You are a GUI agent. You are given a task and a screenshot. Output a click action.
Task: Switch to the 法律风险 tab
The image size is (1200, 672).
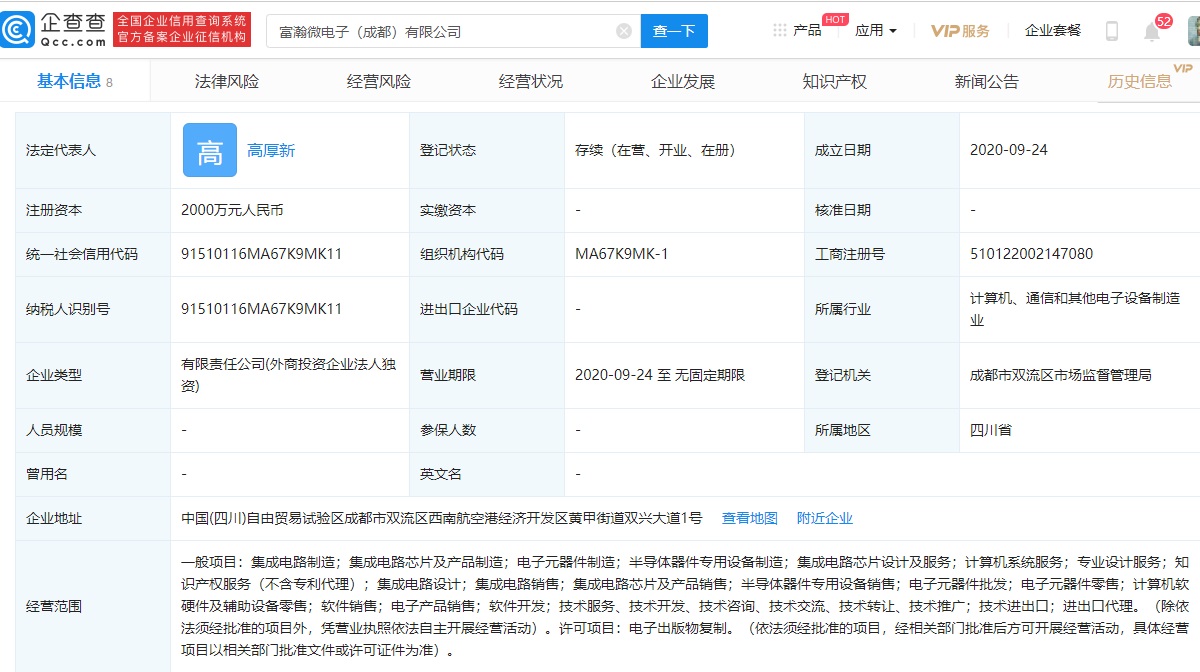[x=227, y=82]
